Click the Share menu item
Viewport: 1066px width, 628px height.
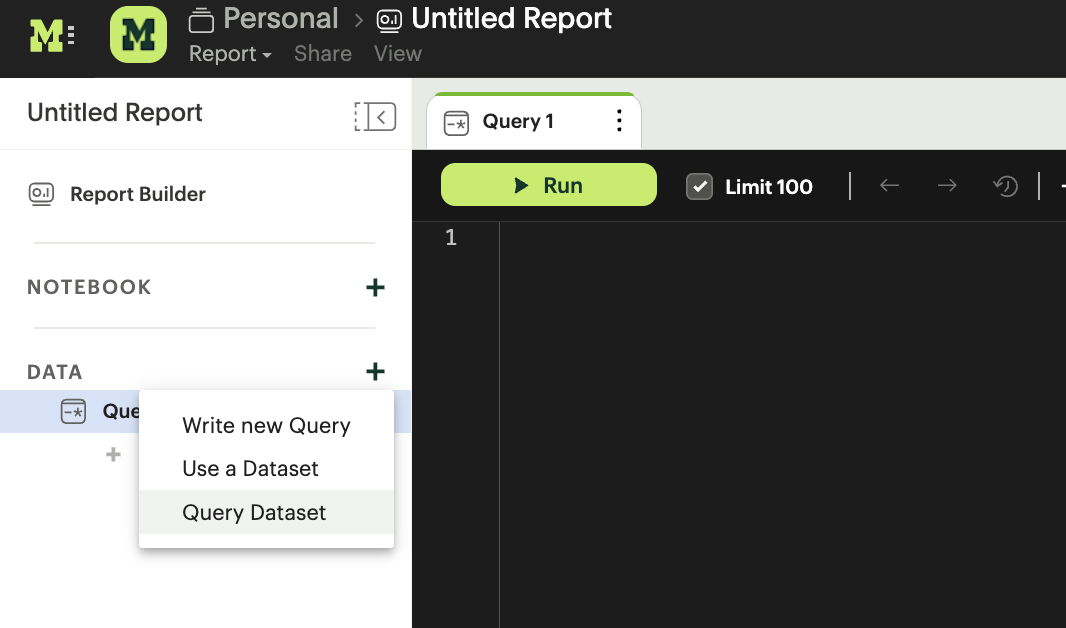tap(322, 54)
